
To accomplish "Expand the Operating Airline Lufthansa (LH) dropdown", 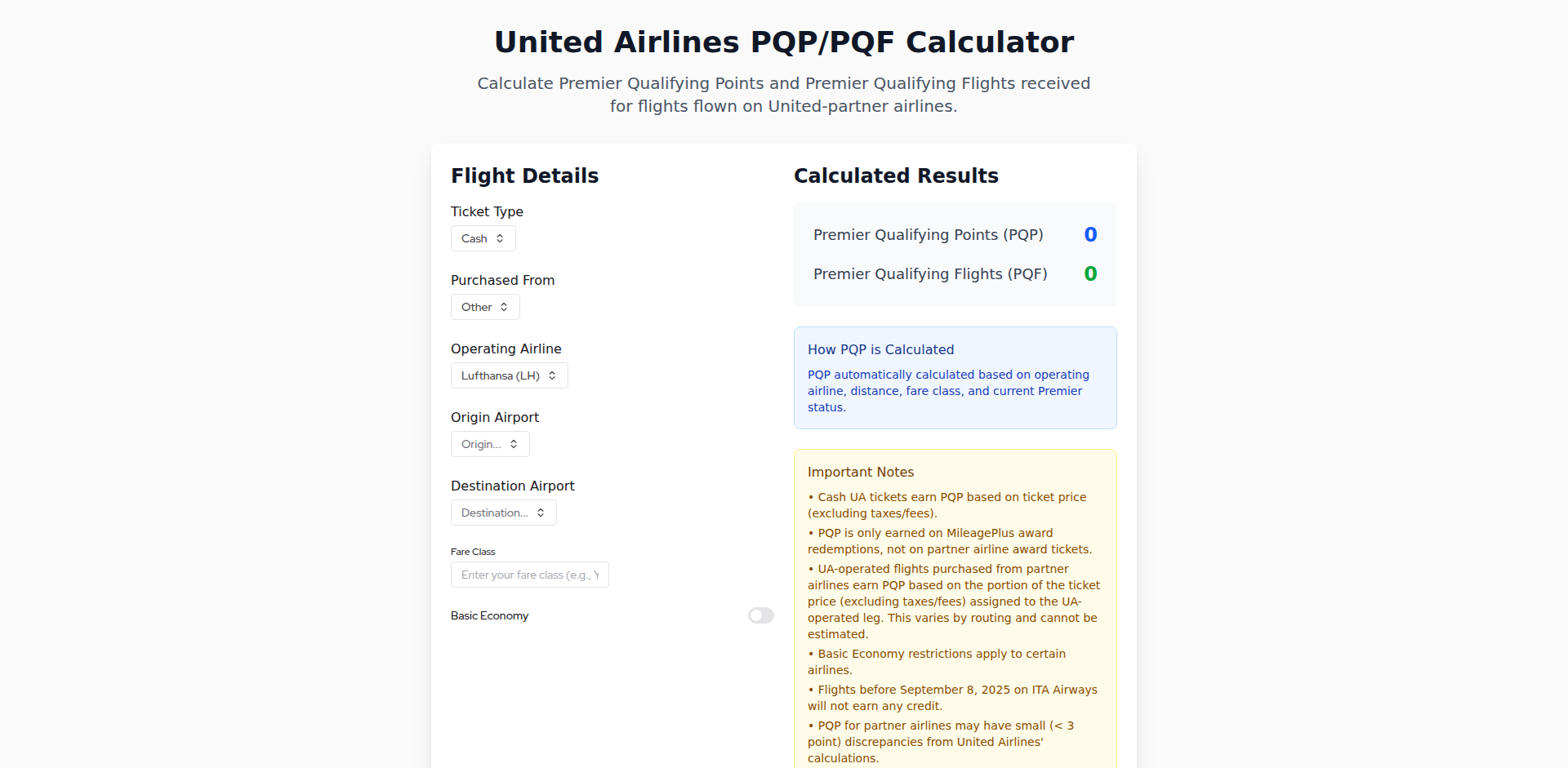I will click(x=509, y=375).
